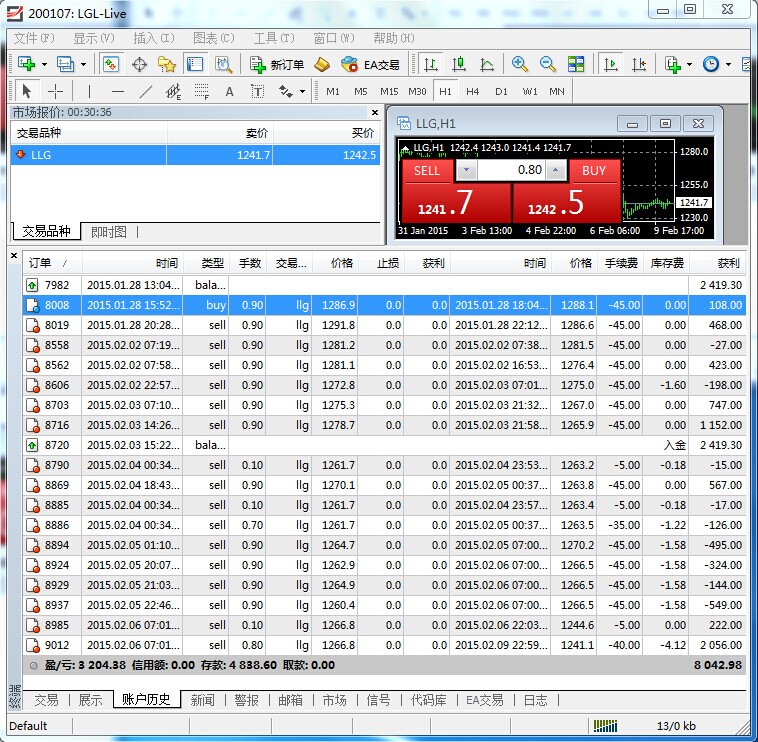Screen dimensions: 758x742
Task: Pick the trendline drawing tool
Action: click(146, 91)
